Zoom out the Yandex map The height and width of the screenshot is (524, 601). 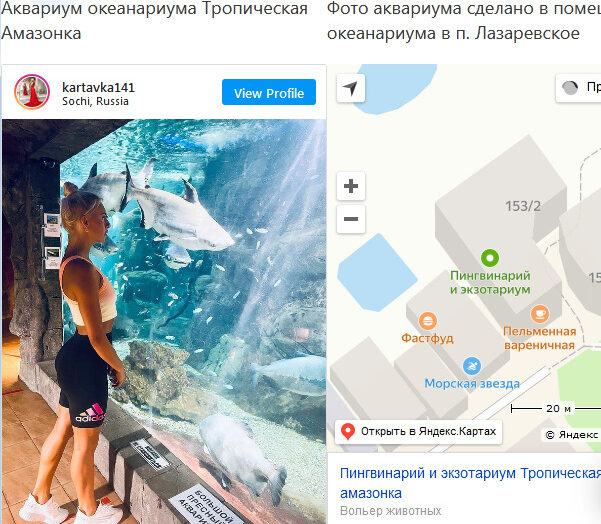(351, 219)
